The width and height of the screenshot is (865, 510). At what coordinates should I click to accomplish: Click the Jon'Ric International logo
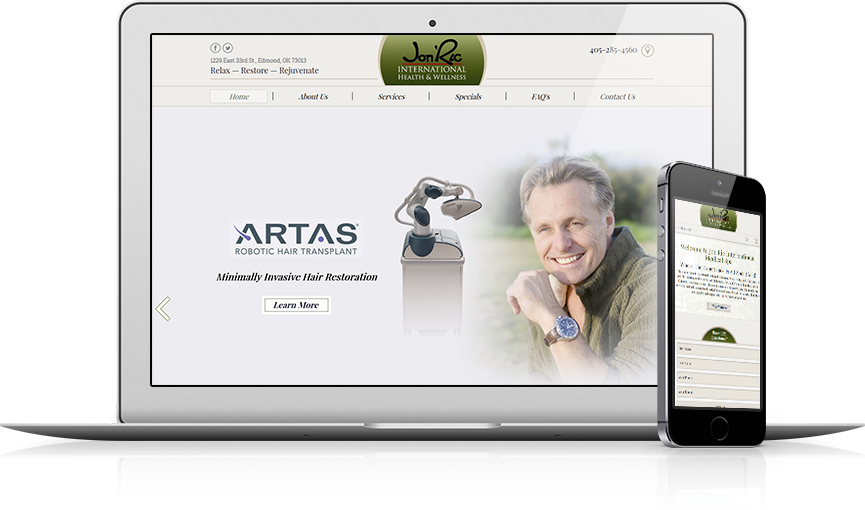(432, 60)
